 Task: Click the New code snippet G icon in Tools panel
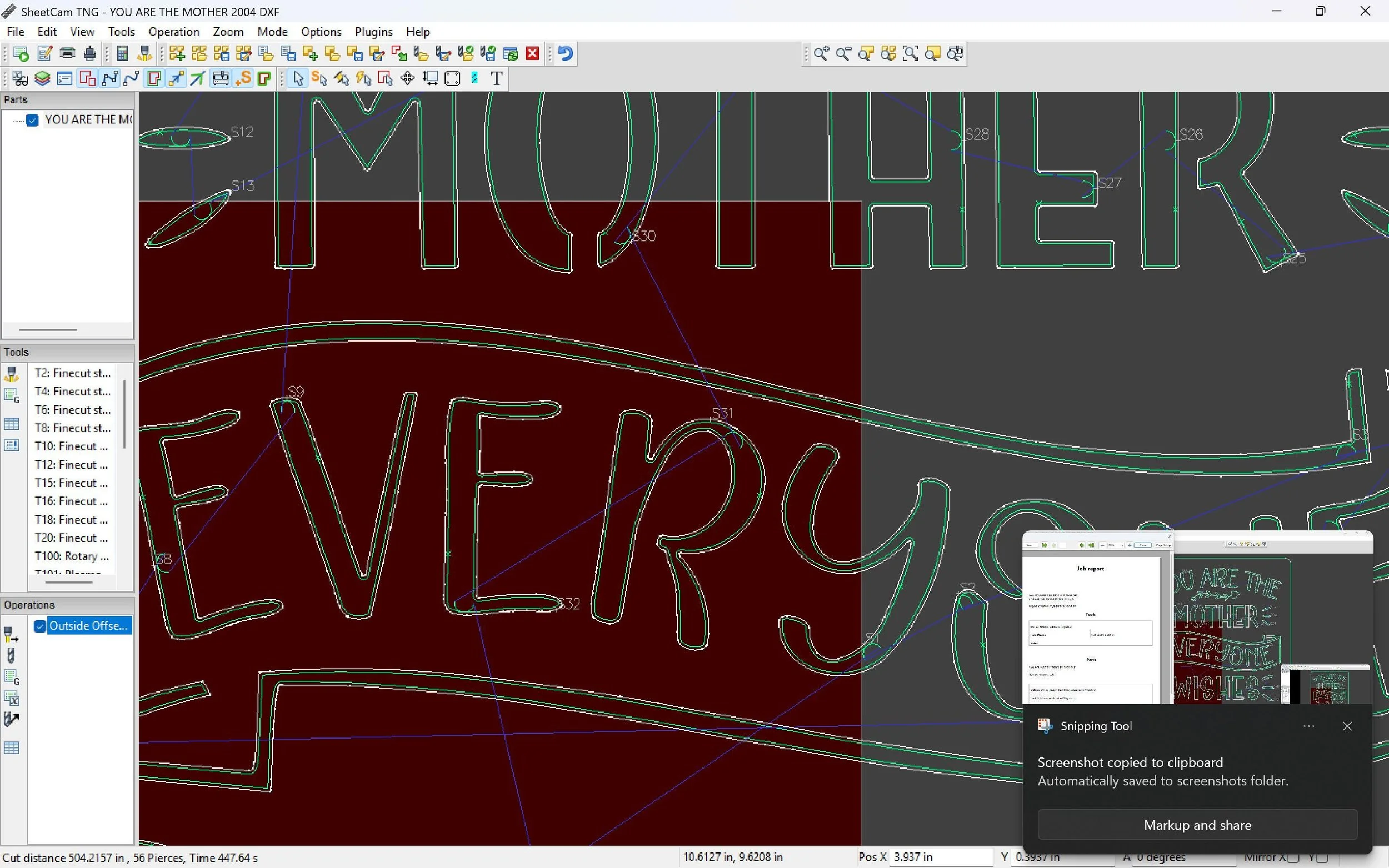click(12, 395)
